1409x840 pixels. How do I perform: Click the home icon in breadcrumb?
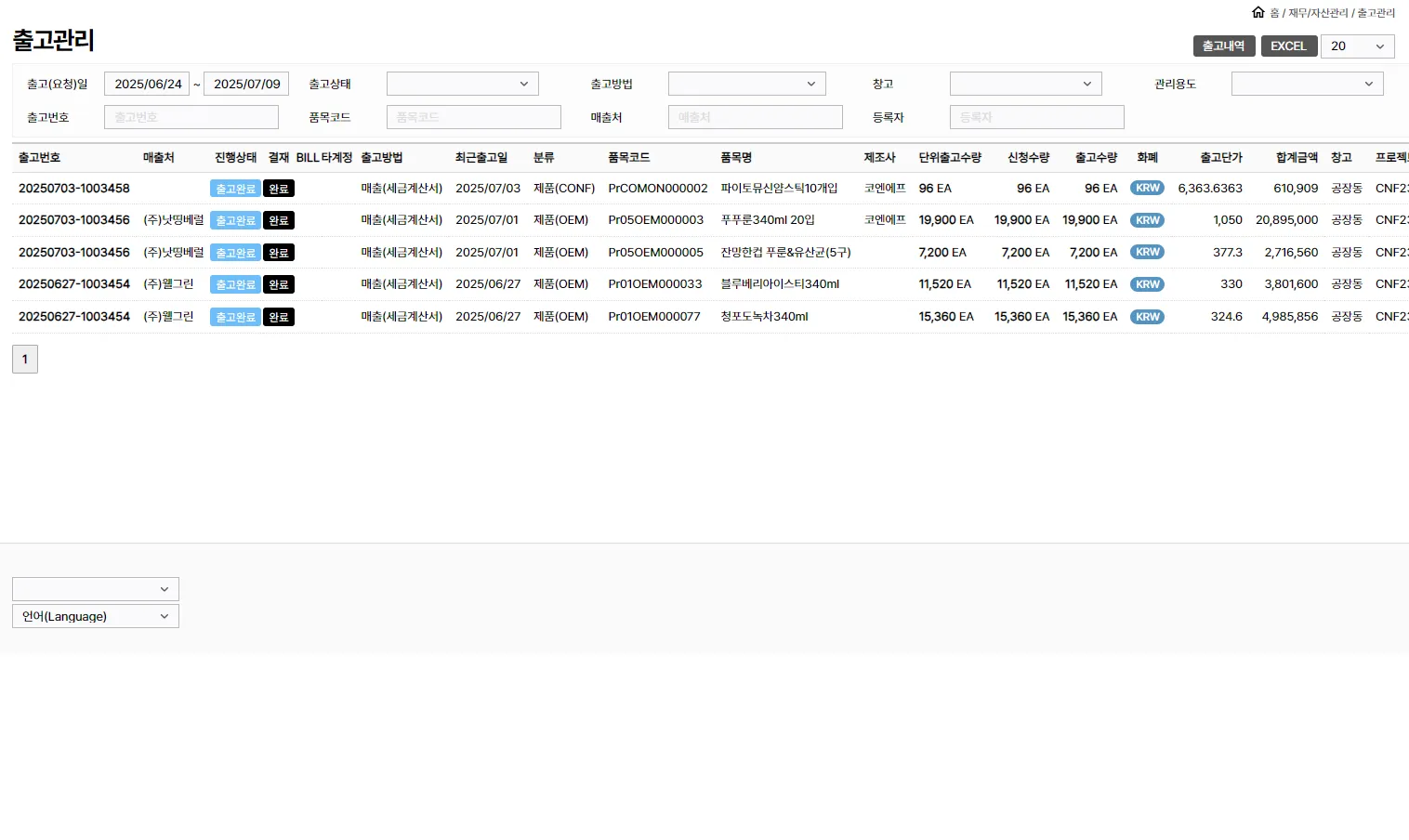[x=1258, y=12]
